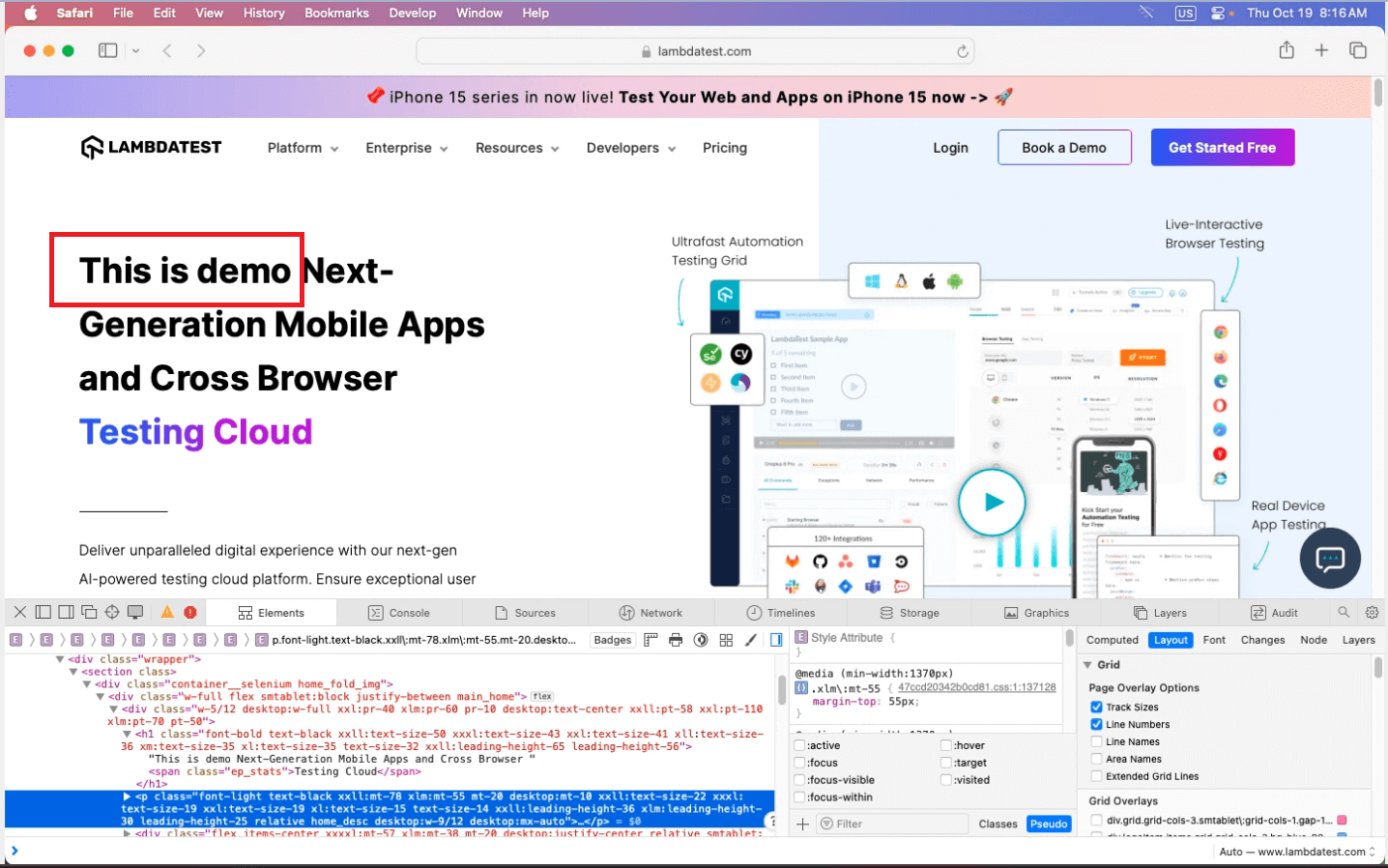
Task: Show Safari tab overview
Action: (1358, 50)
